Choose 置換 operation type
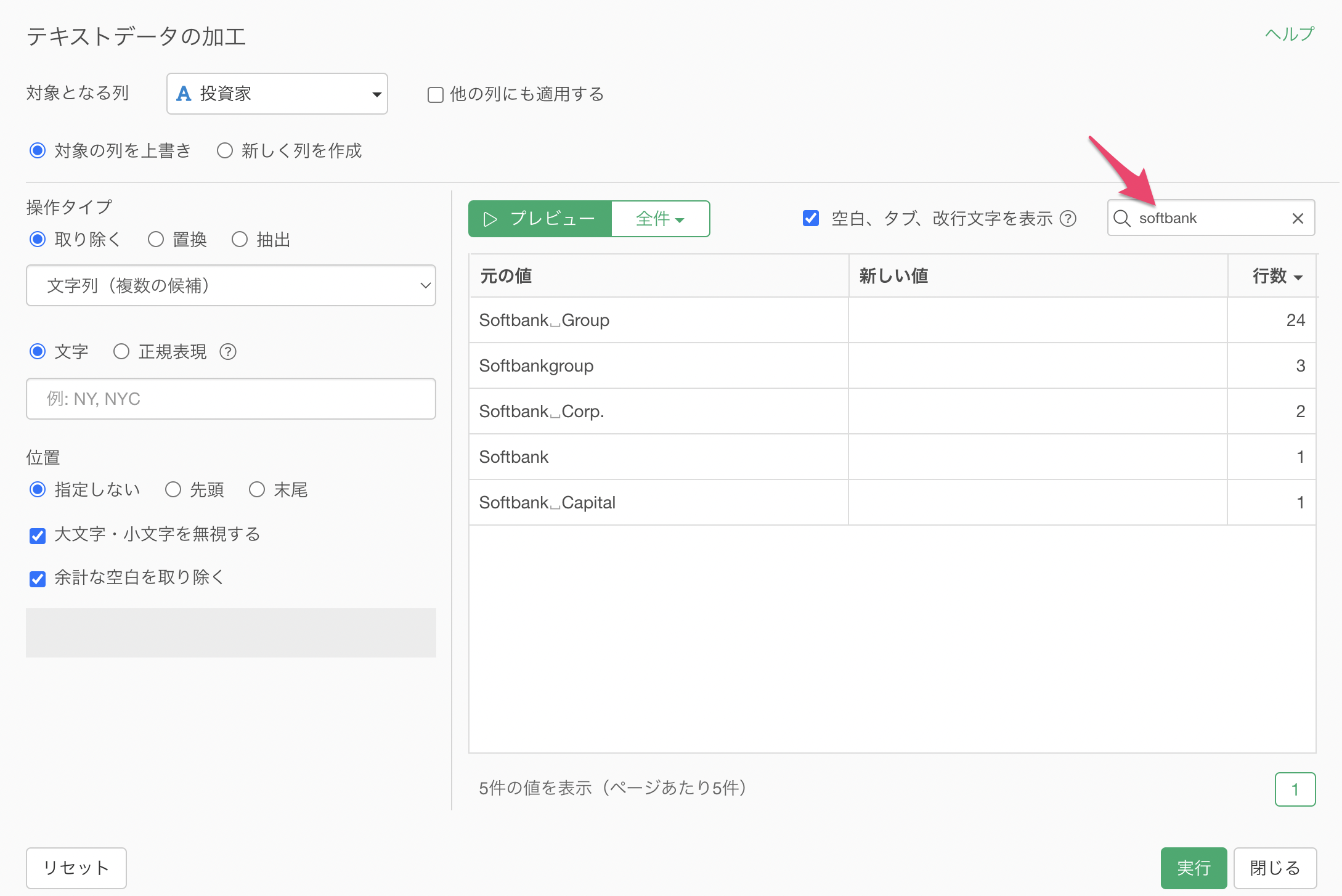 click(156, 239)
